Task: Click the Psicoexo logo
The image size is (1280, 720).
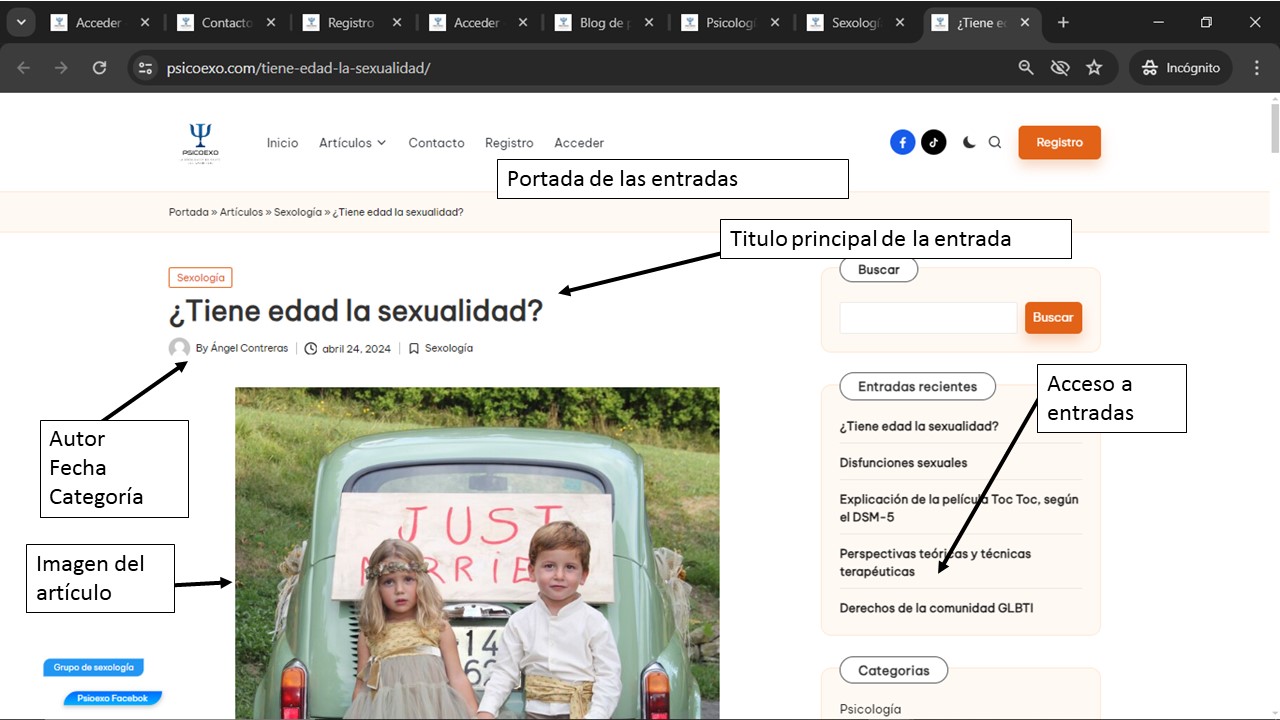Action: point(200,142)
